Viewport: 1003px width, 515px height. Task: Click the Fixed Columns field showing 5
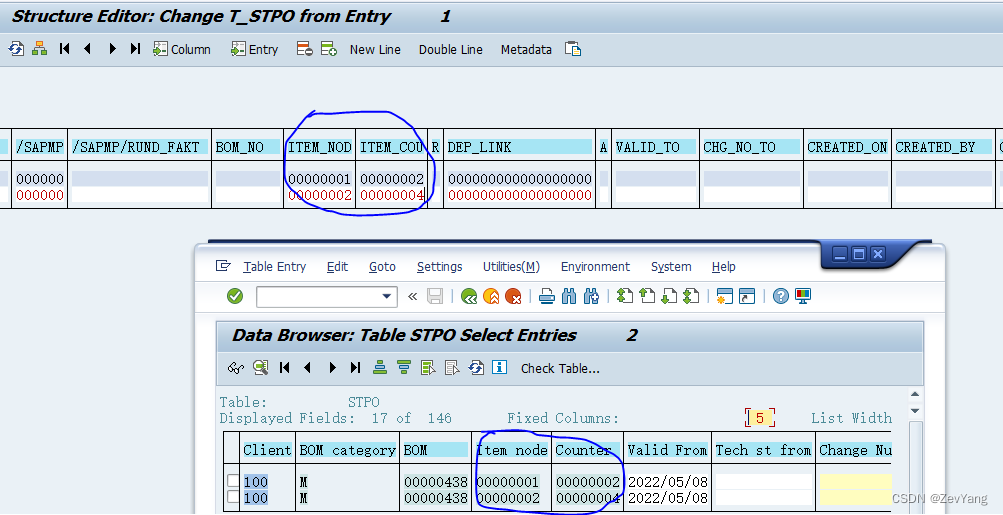(760, 418)
